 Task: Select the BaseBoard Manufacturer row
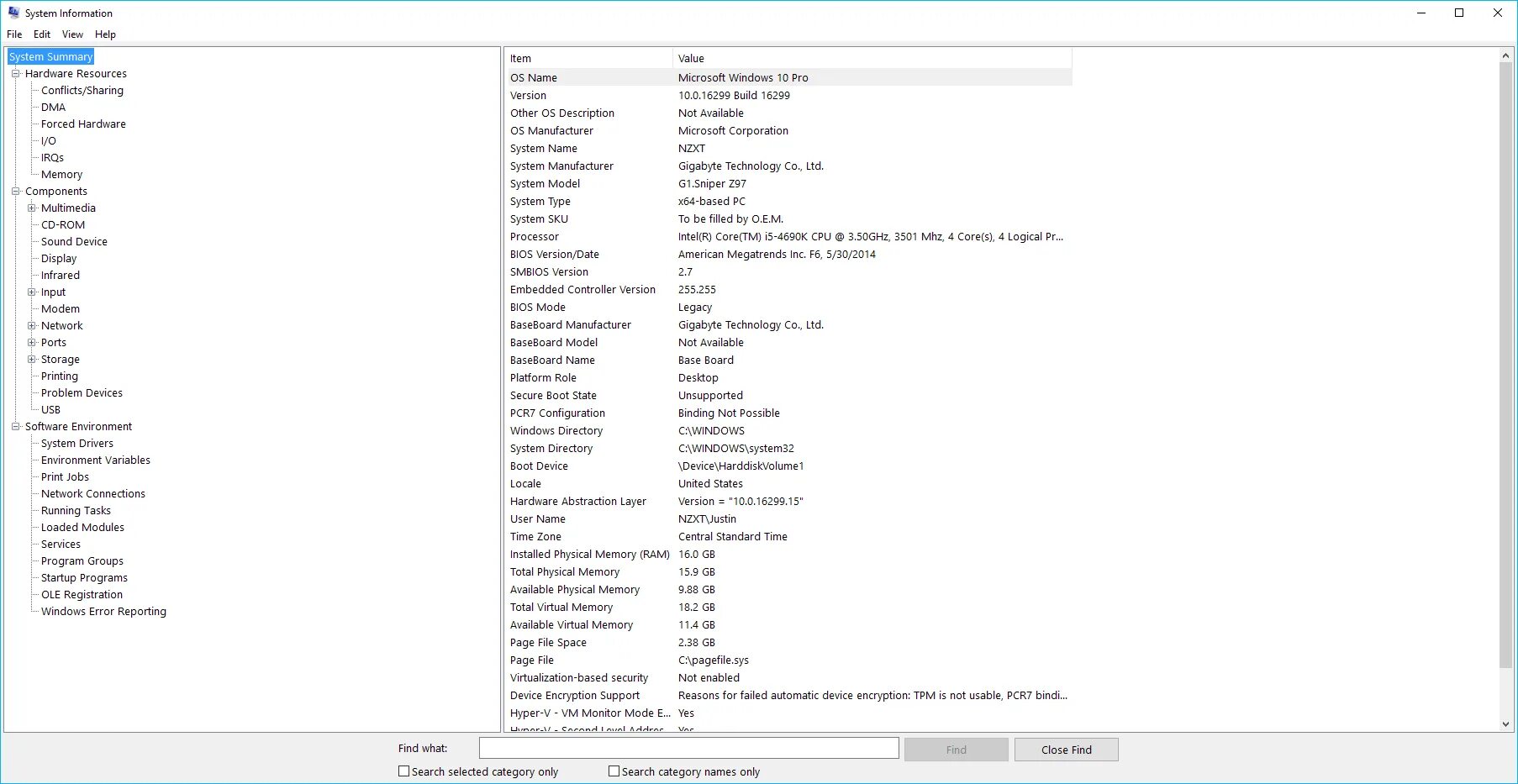pyautogui.click(x=788, y=324)
